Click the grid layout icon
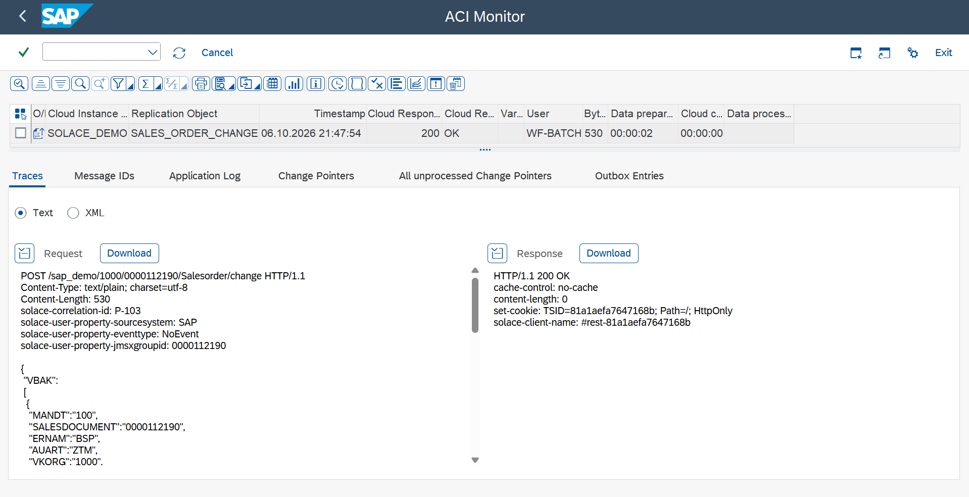Image resolution: width=969 pixels, height=497 pixels. (x=273, y=83)
